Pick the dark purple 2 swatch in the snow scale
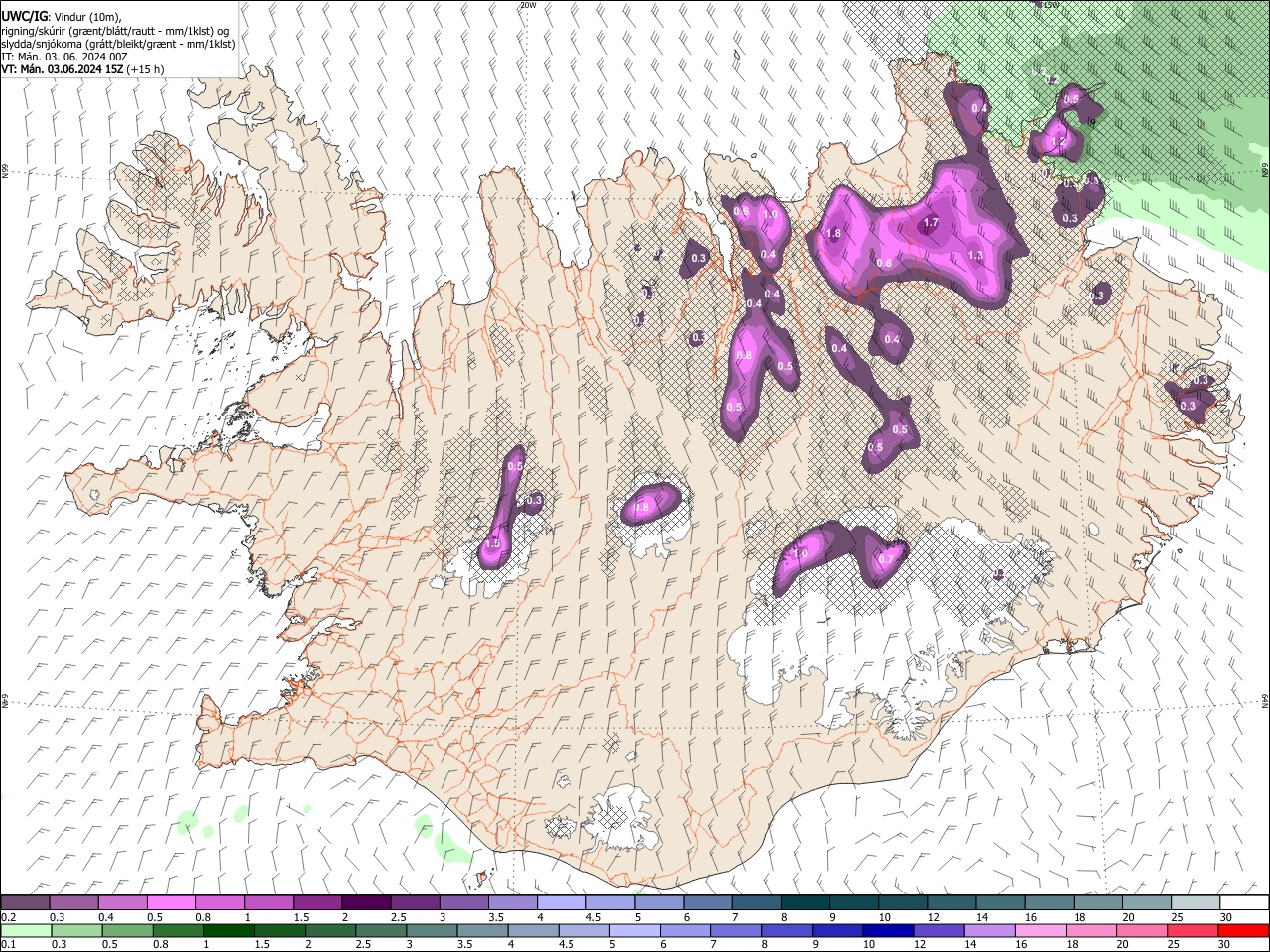This screenshot has width=1270, height=952. (366, 903)
